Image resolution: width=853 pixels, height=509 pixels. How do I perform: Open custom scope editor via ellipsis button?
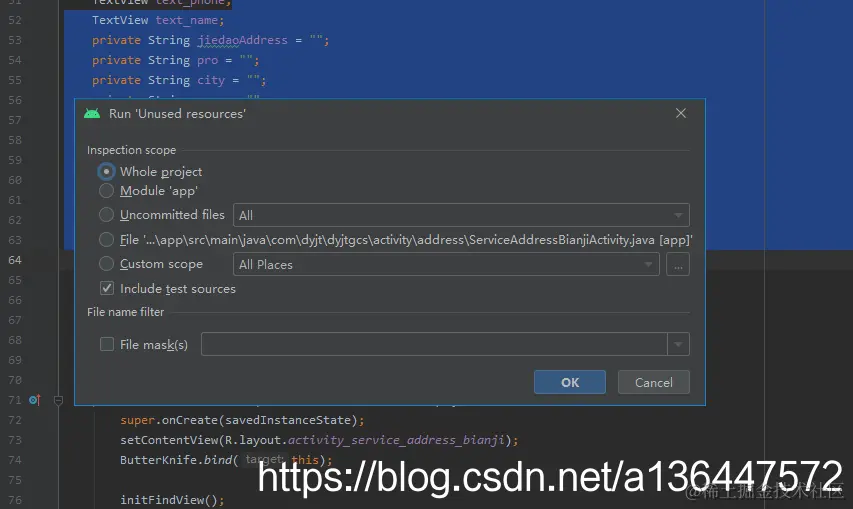[x=678, y=265]
